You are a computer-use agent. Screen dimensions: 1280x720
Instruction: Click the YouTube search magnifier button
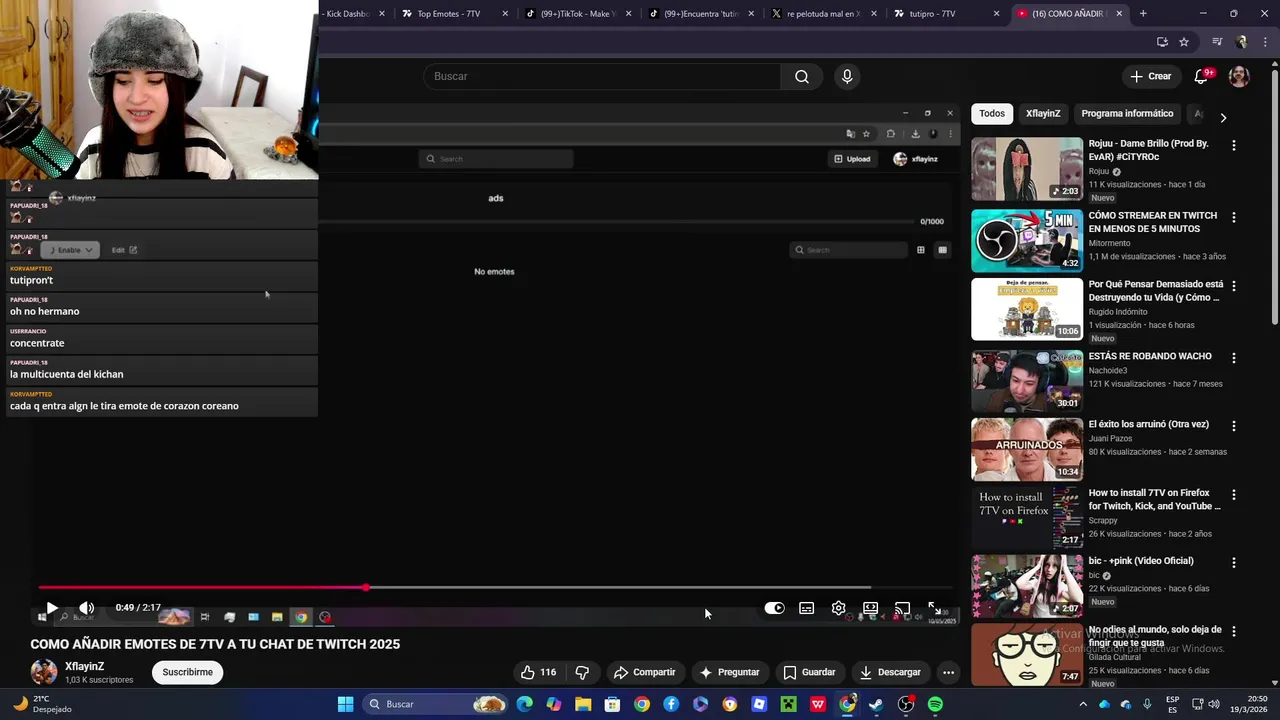(x=802, y=76)
